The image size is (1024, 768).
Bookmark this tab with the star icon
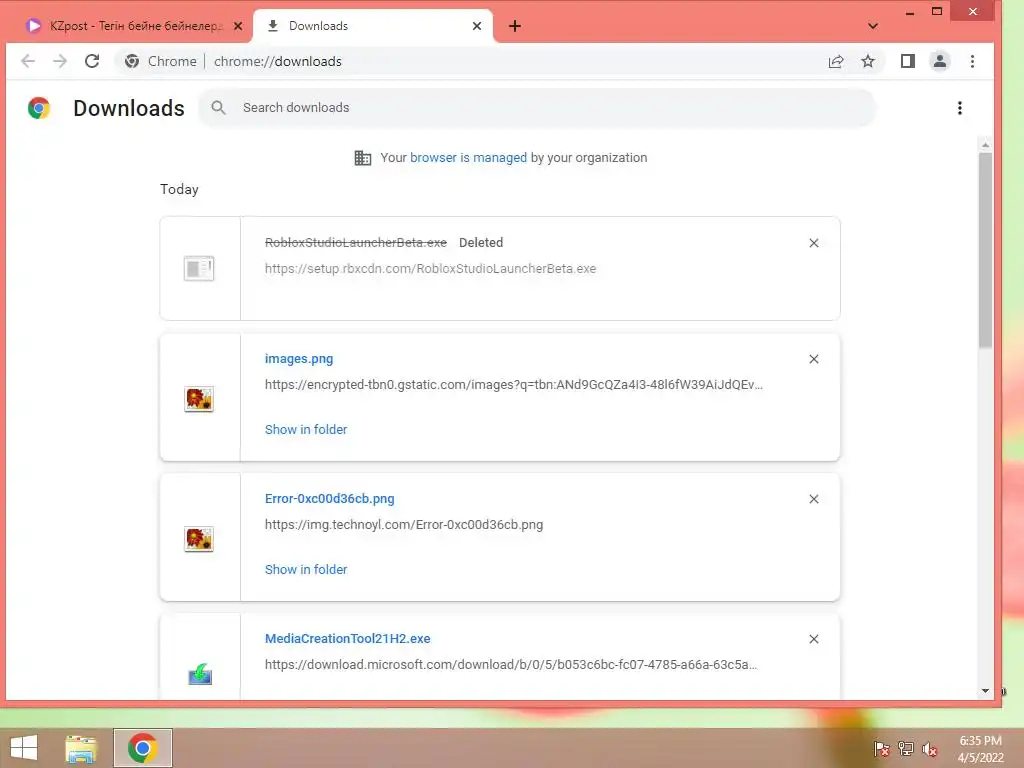867,61
